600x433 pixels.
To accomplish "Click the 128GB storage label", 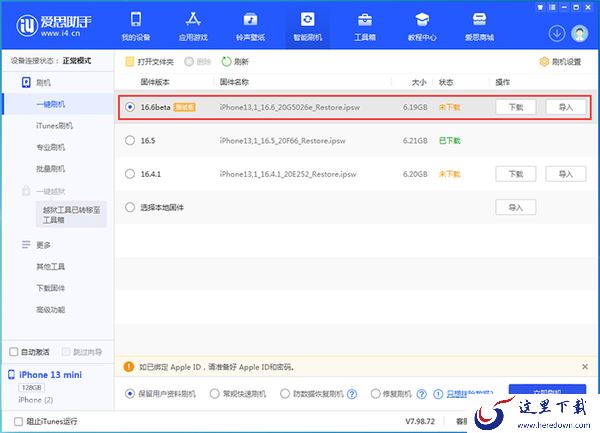I will tap(31, 387).
